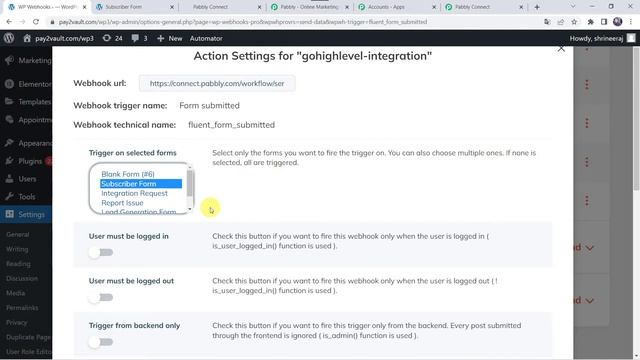The width and height of the screenshot is (640, 360).
Task: Close the Action Settings dialog
Action: (x=561, y=49)
